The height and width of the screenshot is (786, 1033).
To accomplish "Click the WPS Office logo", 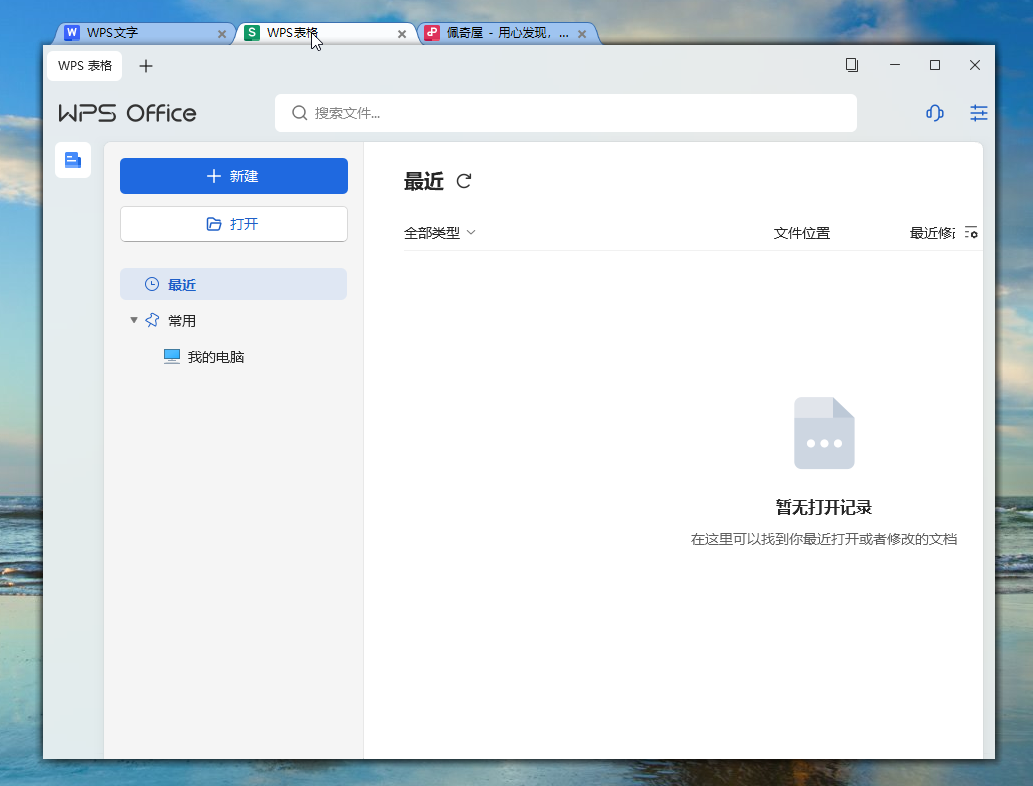I will pyautogui.click(x=127, y=113).
